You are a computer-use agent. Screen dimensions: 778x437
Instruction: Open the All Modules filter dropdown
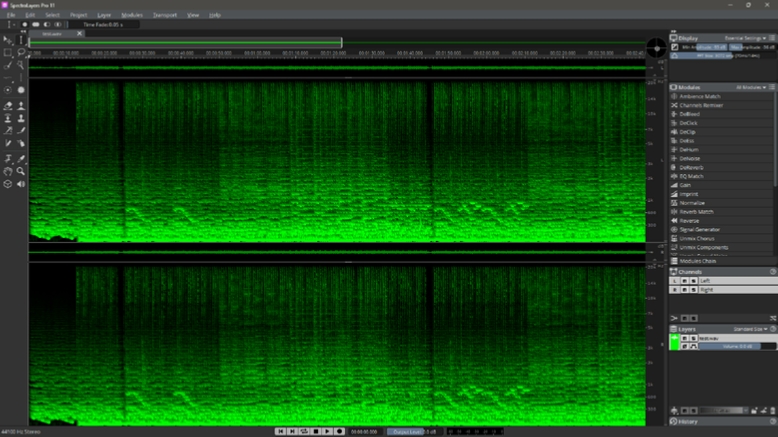point(749,87)
